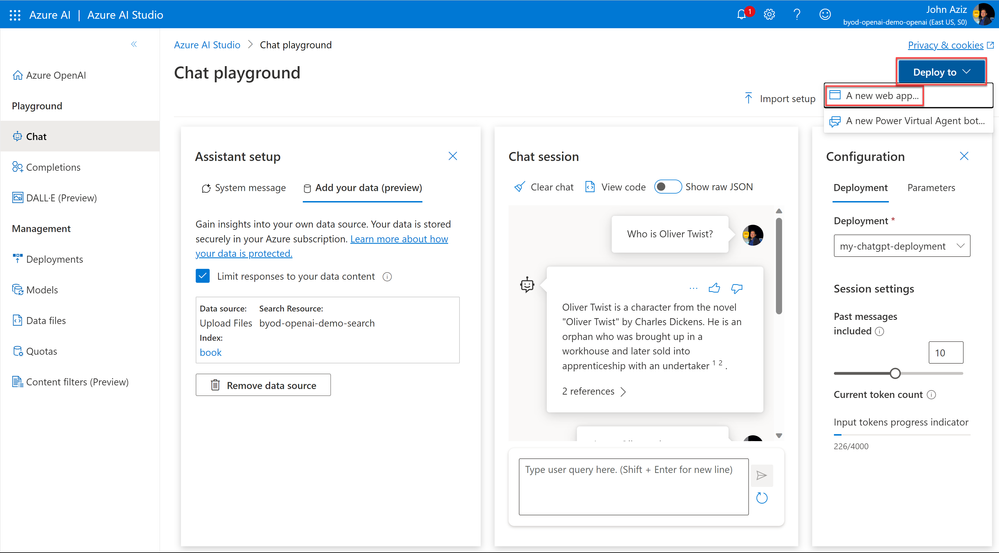The height and width of the screenshot is (553, 999).
Task: Show info for Limit responses option
Action: tap(387, 276)
